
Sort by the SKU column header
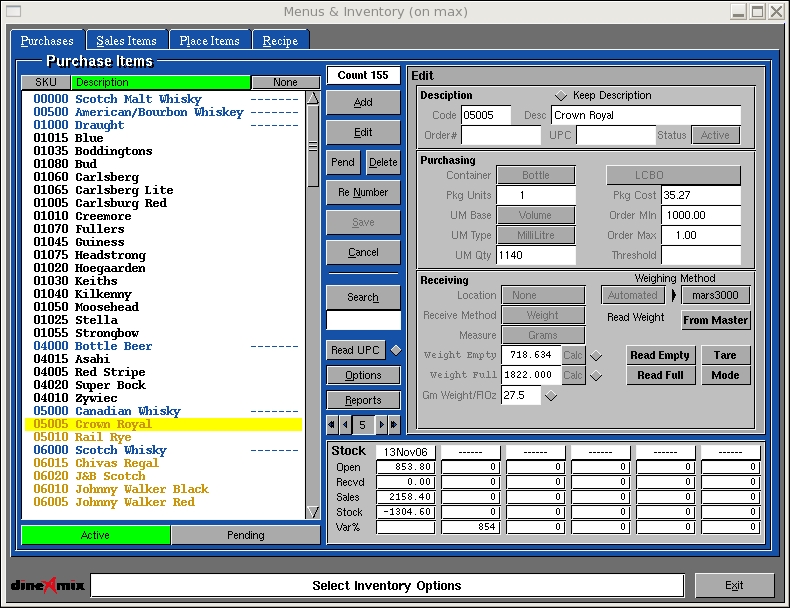(46, 82)
